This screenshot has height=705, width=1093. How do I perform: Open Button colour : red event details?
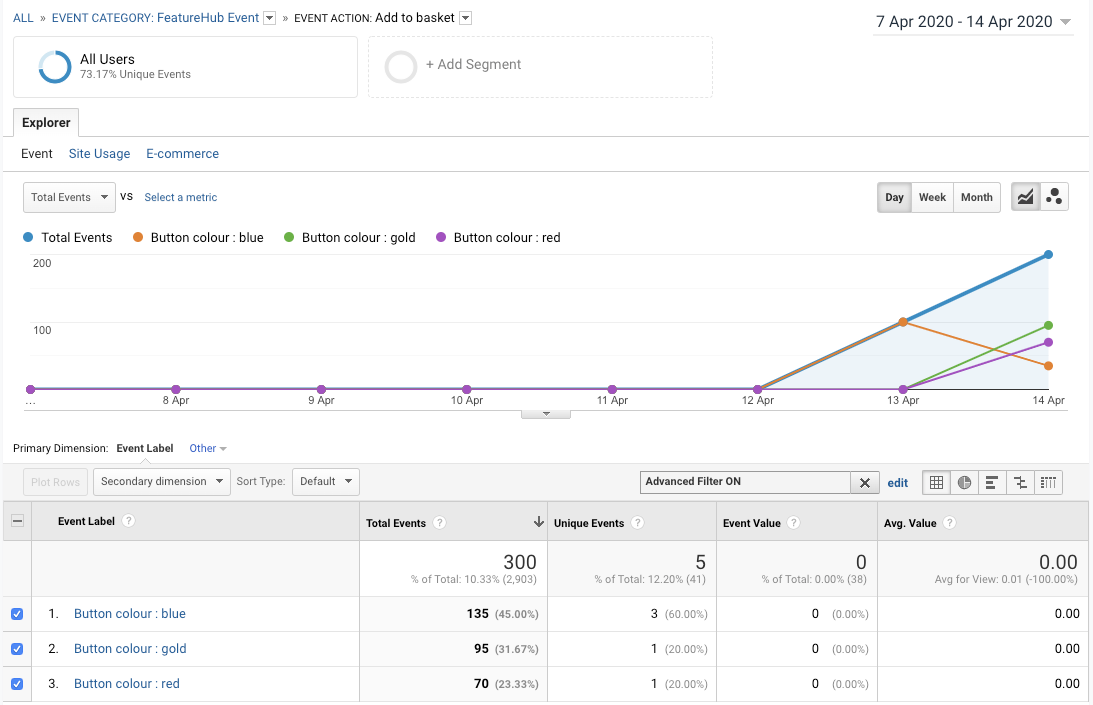coord(126,683)
